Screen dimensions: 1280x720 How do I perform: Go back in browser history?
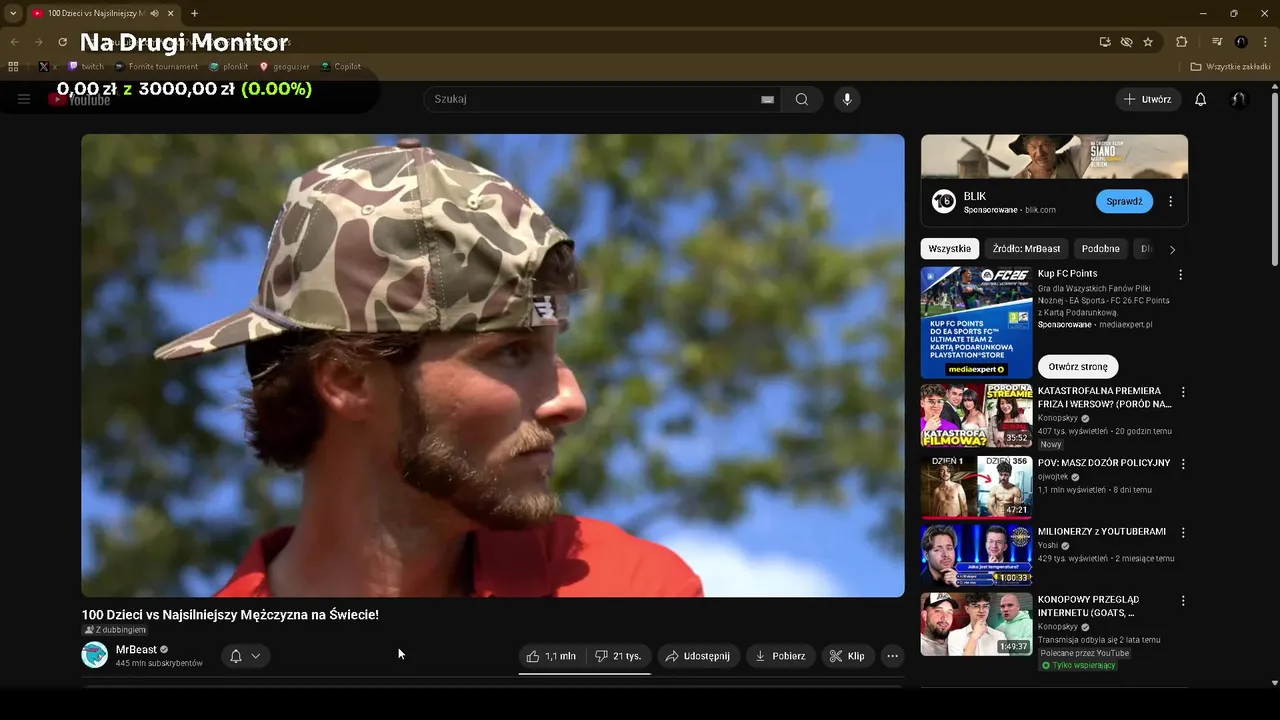(x=14, y=42)
